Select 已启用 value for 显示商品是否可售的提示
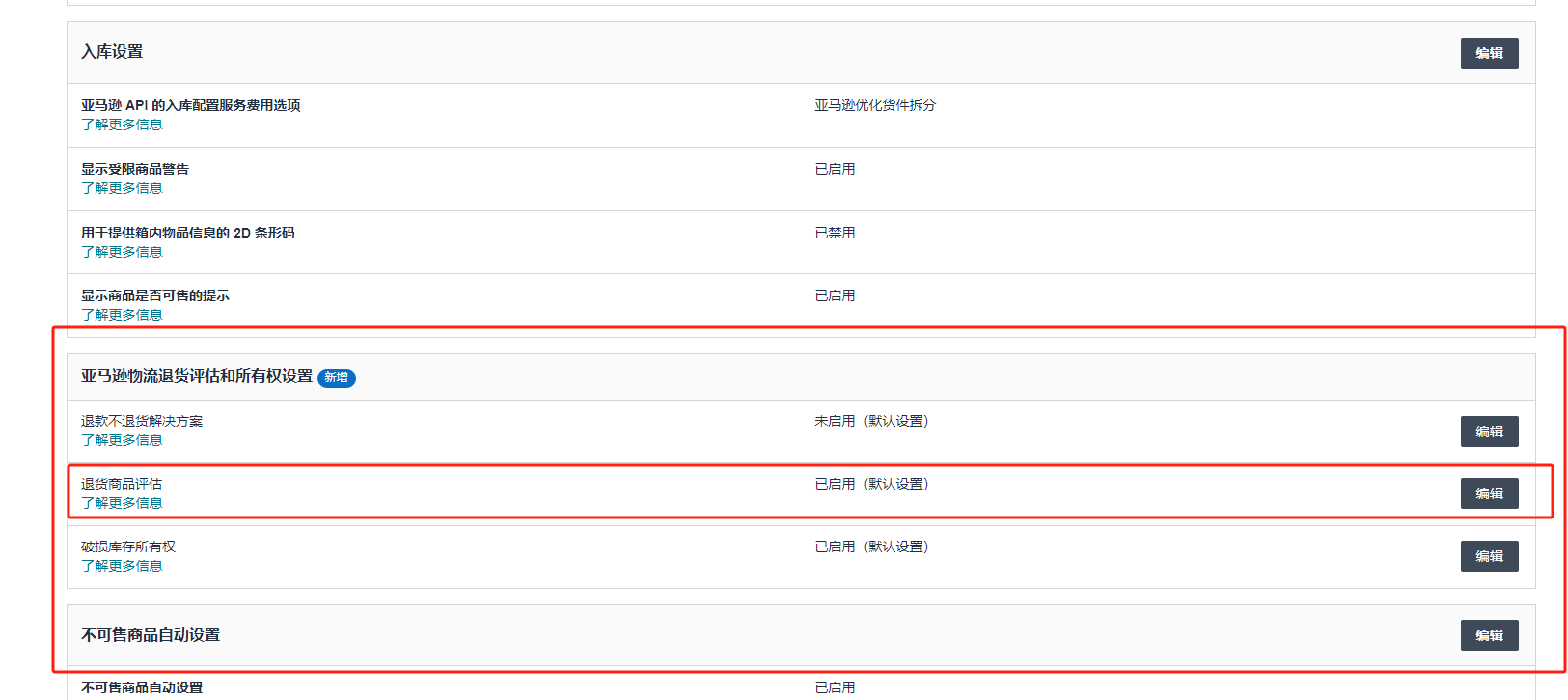Viewport: 1568px width, 700px height. pyautogui.click(x=835, y=295)
